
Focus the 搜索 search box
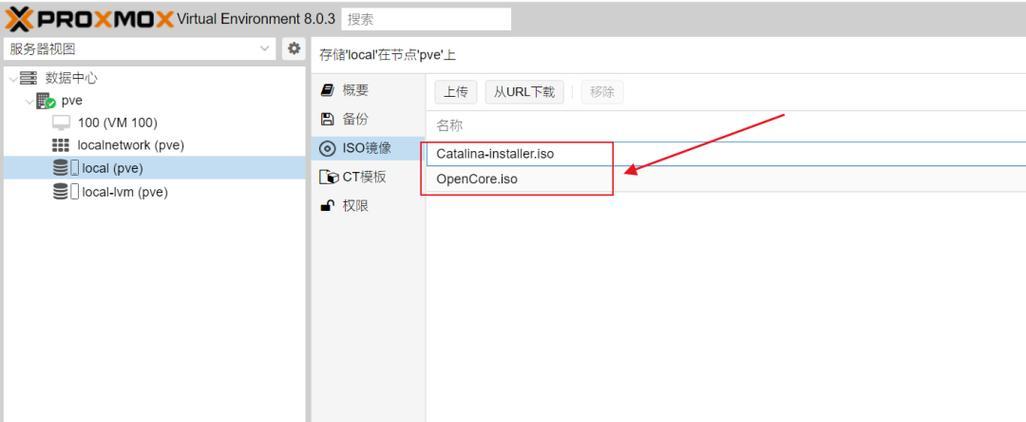[x=426, y=19]
